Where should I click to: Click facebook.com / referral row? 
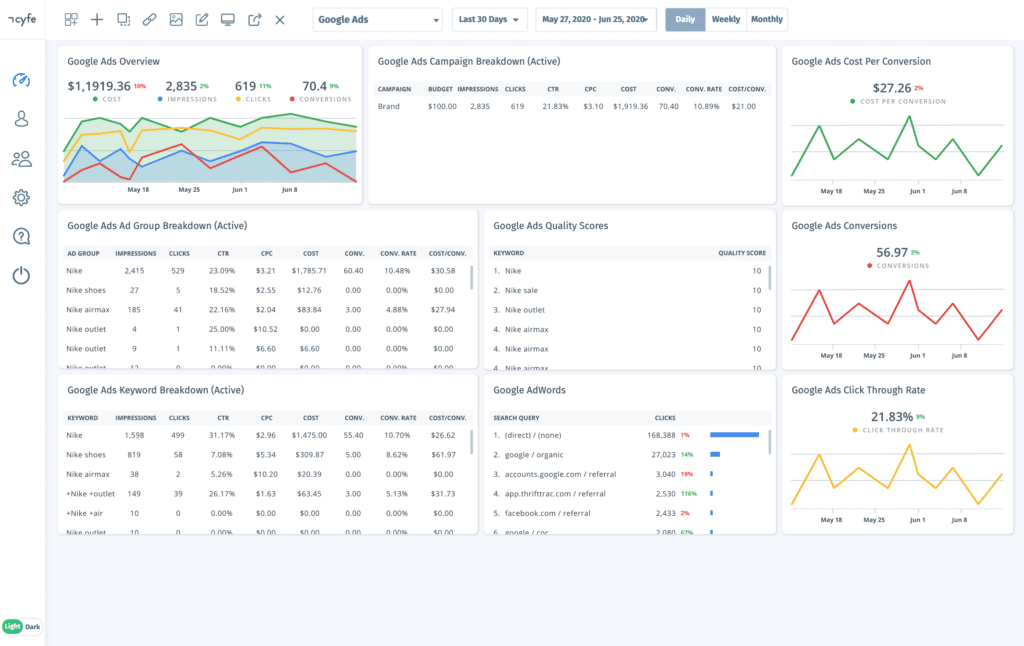pyautogui.click(x=627, y=513)
